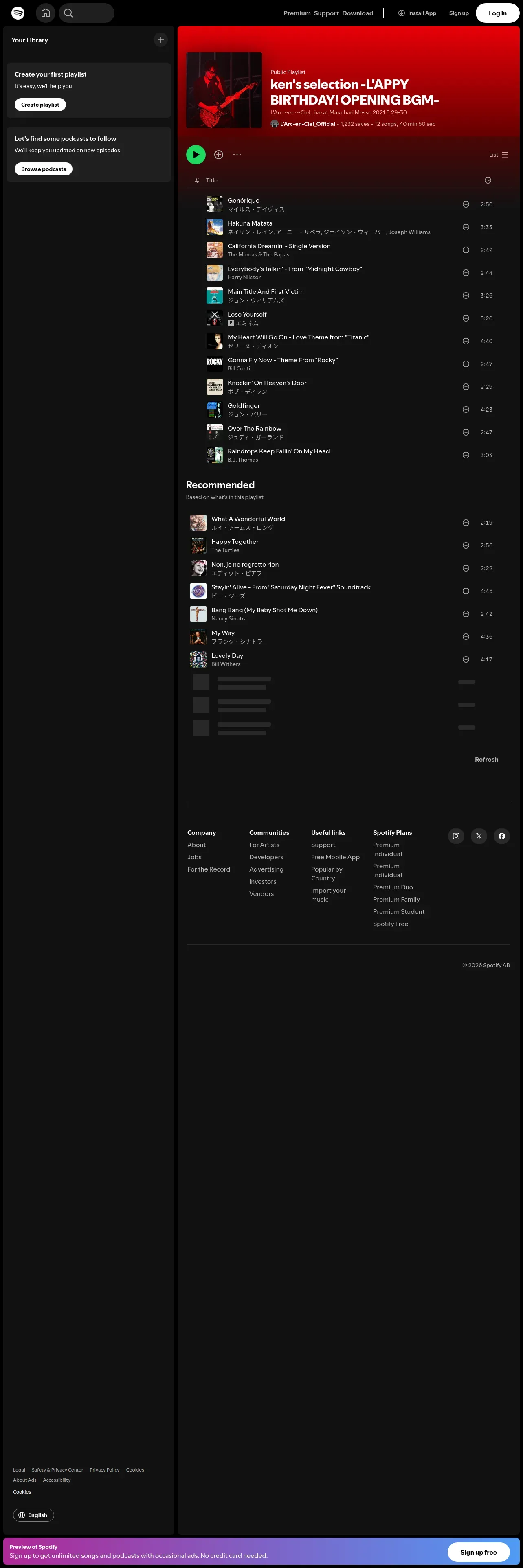Add Everybody's Talkin' to Liked Songs
The height and width of the screenshot is (1568, 523).
[x=466, y=273]
